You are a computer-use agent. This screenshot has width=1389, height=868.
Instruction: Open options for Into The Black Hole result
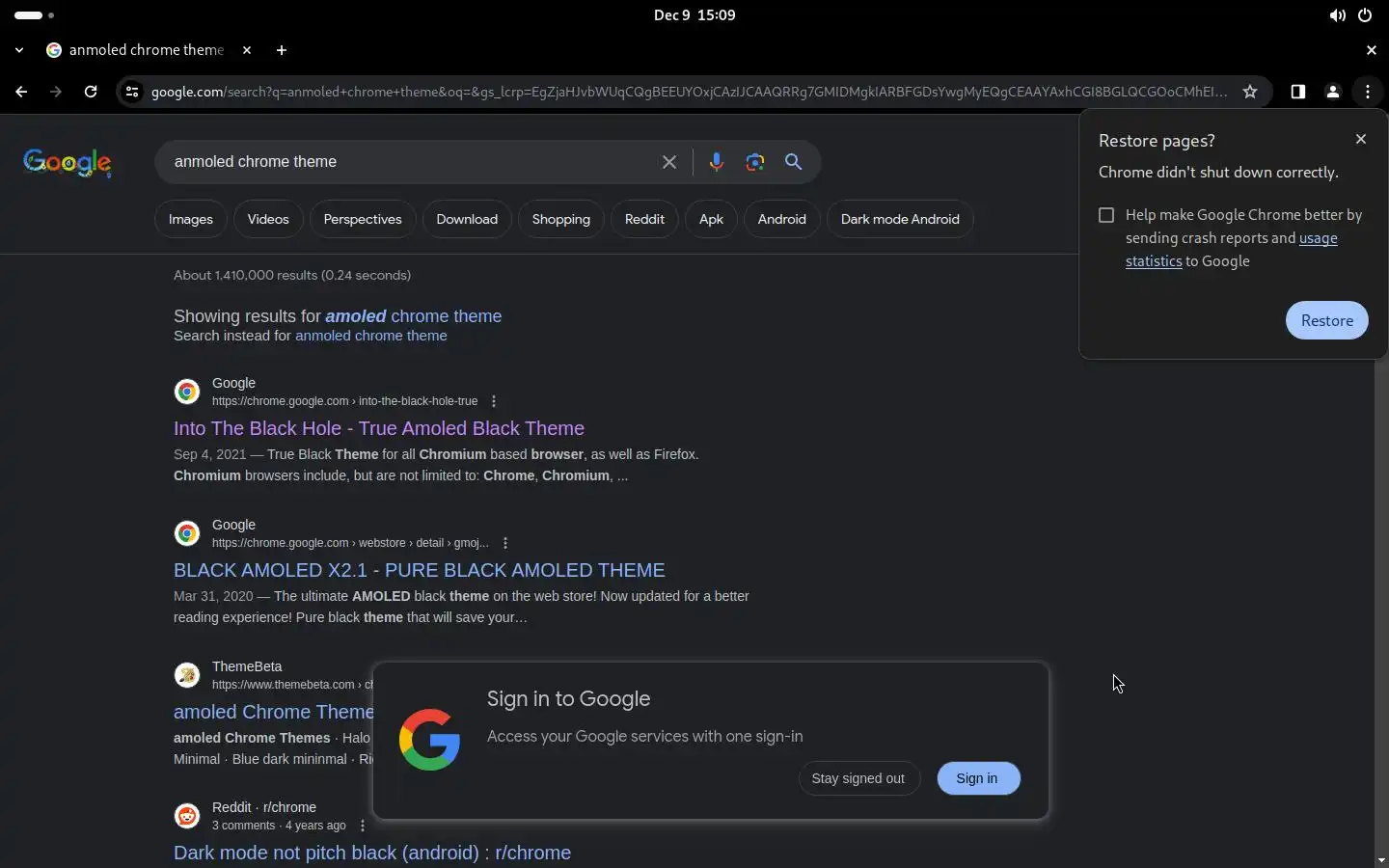coord(494,401)
